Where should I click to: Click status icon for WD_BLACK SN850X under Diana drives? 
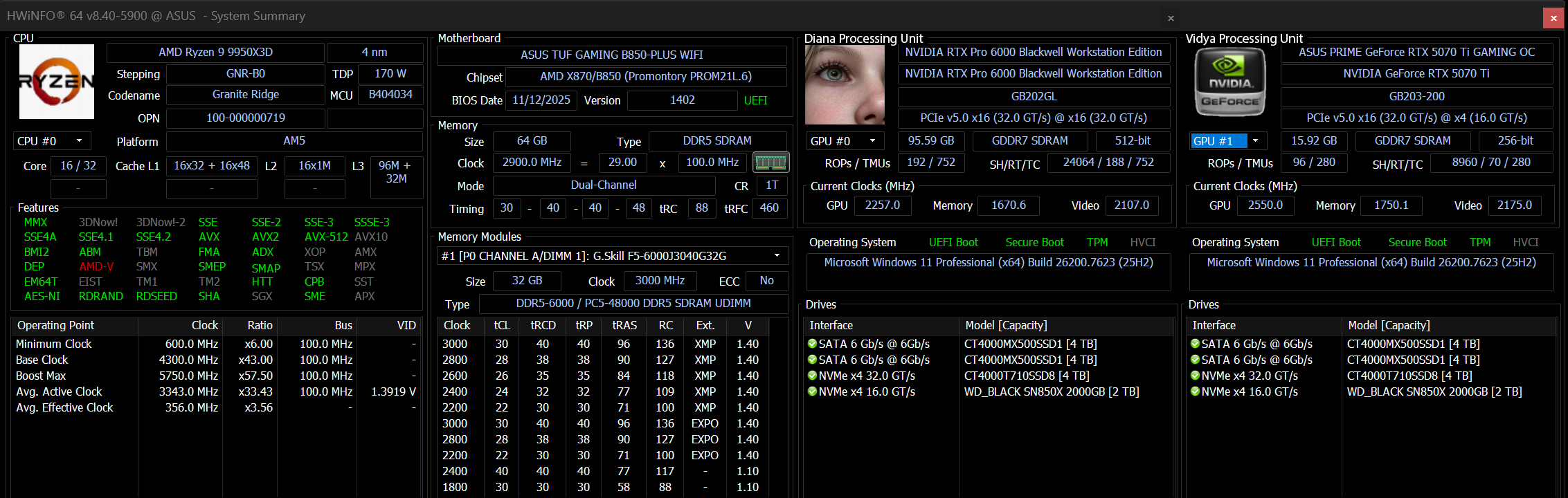click(812, 391)
